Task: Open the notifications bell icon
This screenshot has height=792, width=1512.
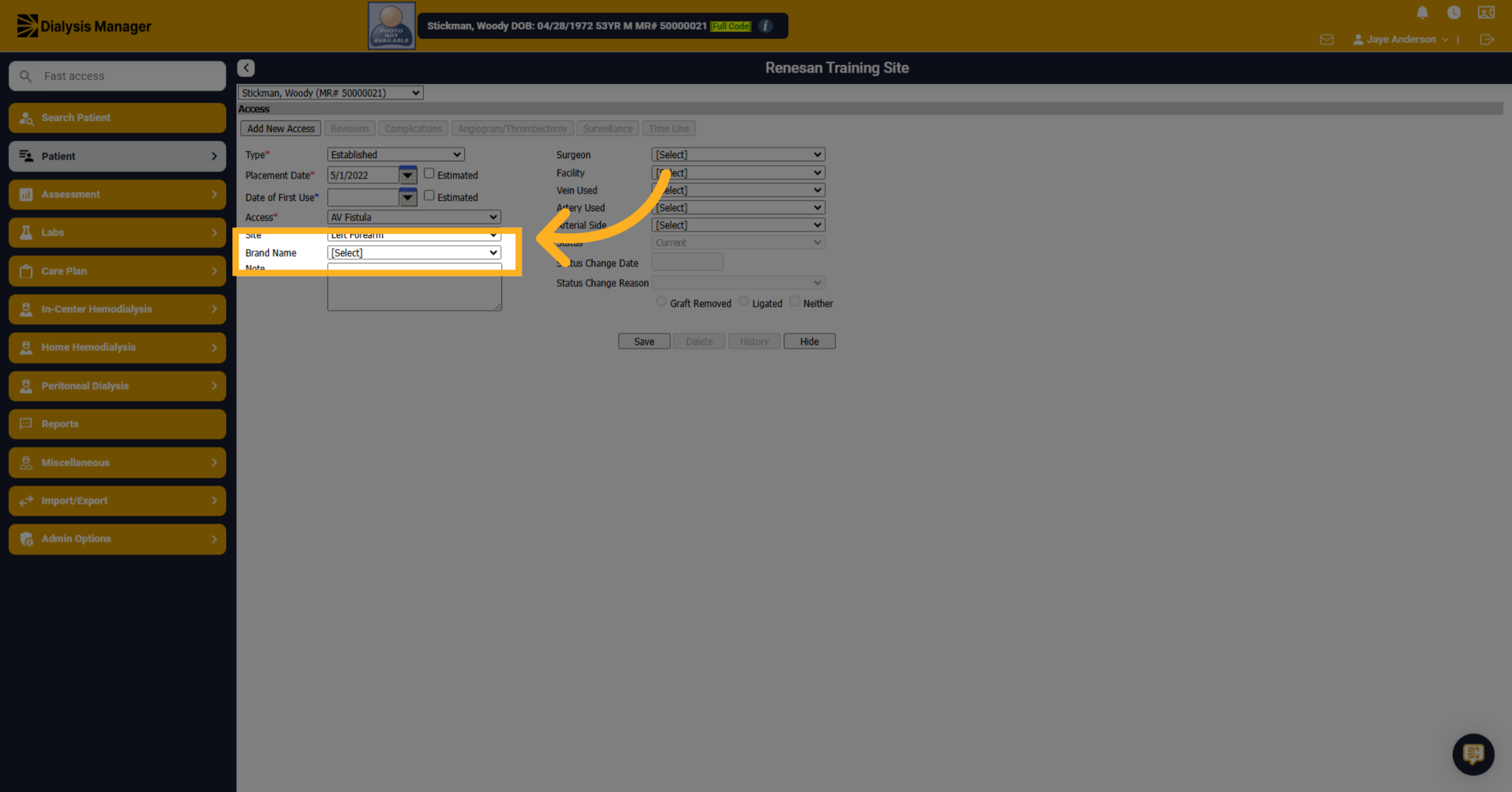Action: pos(1422,13)
